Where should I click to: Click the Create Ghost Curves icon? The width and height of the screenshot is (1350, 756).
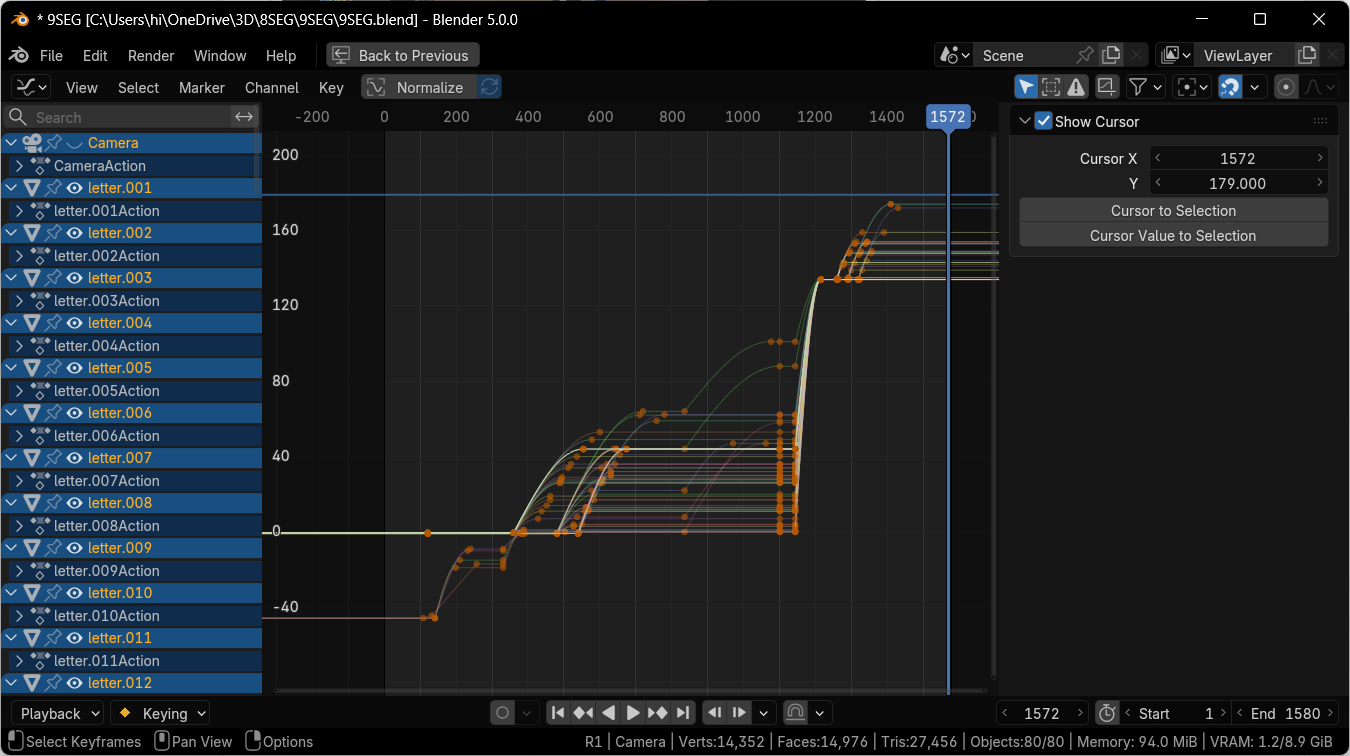tap(1107, 87)
